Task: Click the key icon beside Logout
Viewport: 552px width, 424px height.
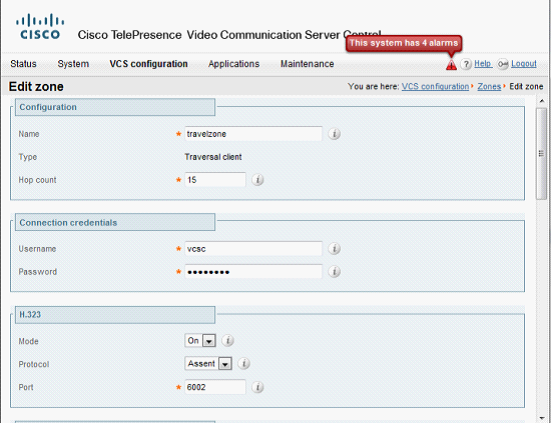Action: pyautogui.click(x=502, y=64)
